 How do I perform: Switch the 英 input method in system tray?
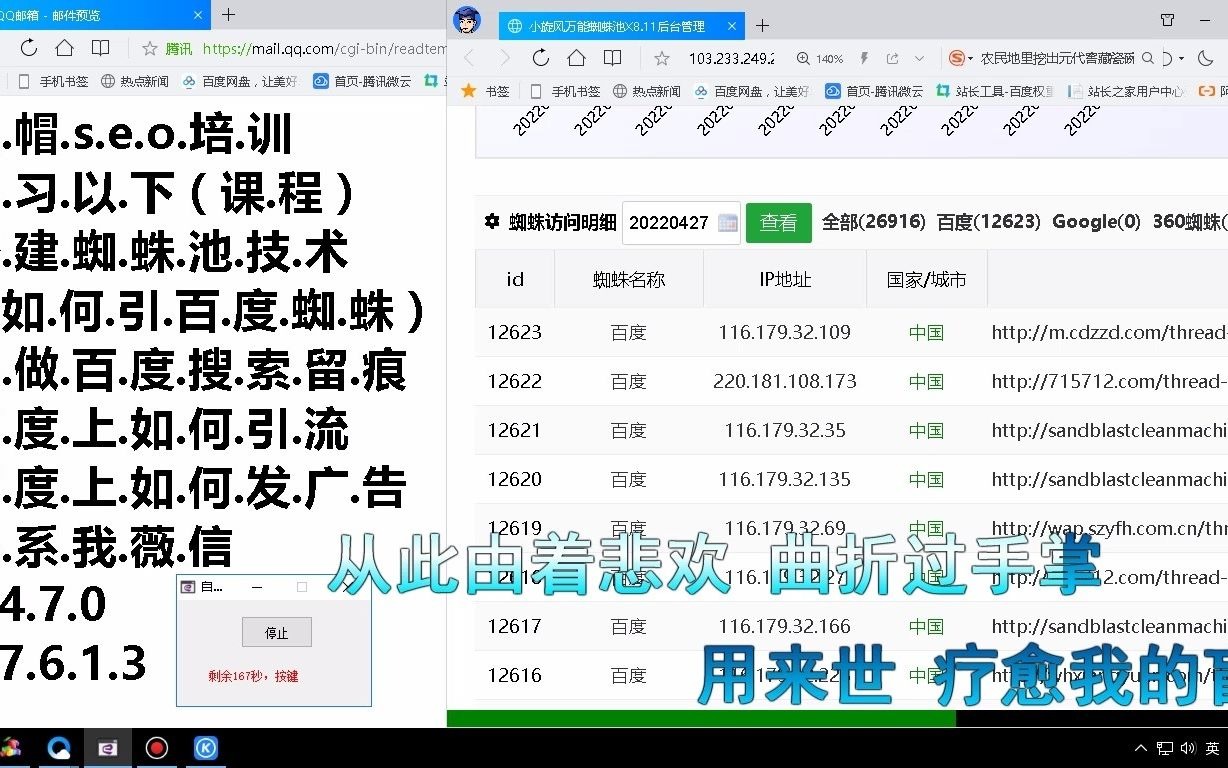click(1212, 748)
